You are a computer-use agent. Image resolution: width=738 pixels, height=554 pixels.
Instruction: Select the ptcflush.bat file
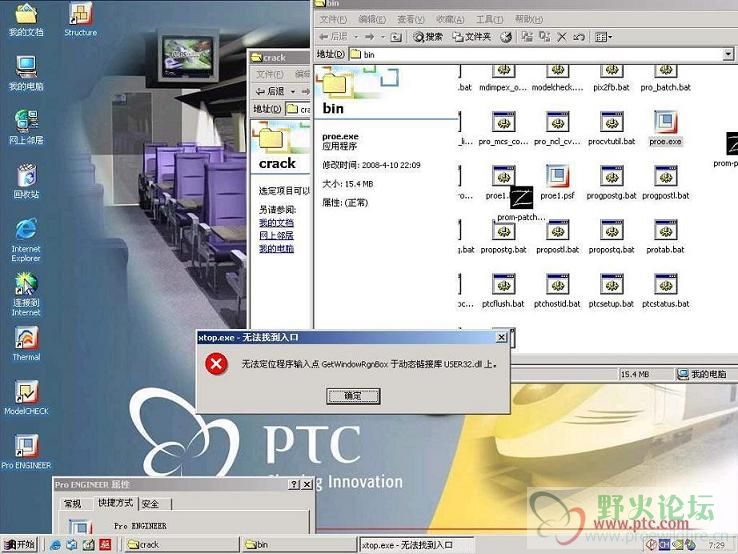click(503, 290)
